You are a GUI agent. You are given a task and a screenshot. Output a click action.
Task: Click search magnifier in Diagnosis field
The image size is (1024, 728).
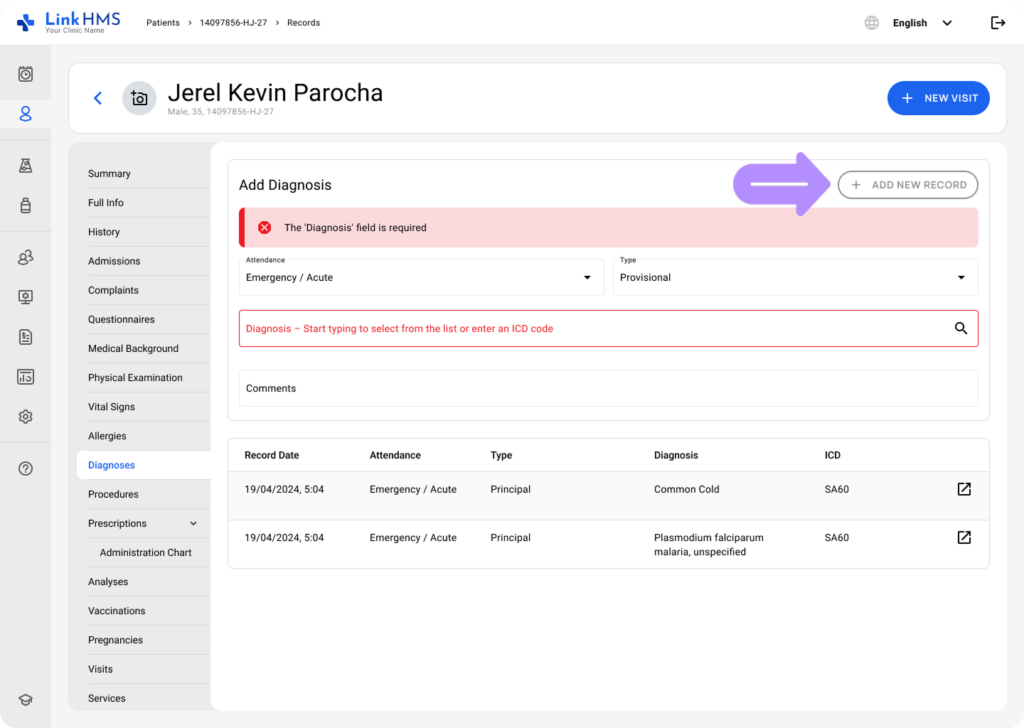pos(960,328)
